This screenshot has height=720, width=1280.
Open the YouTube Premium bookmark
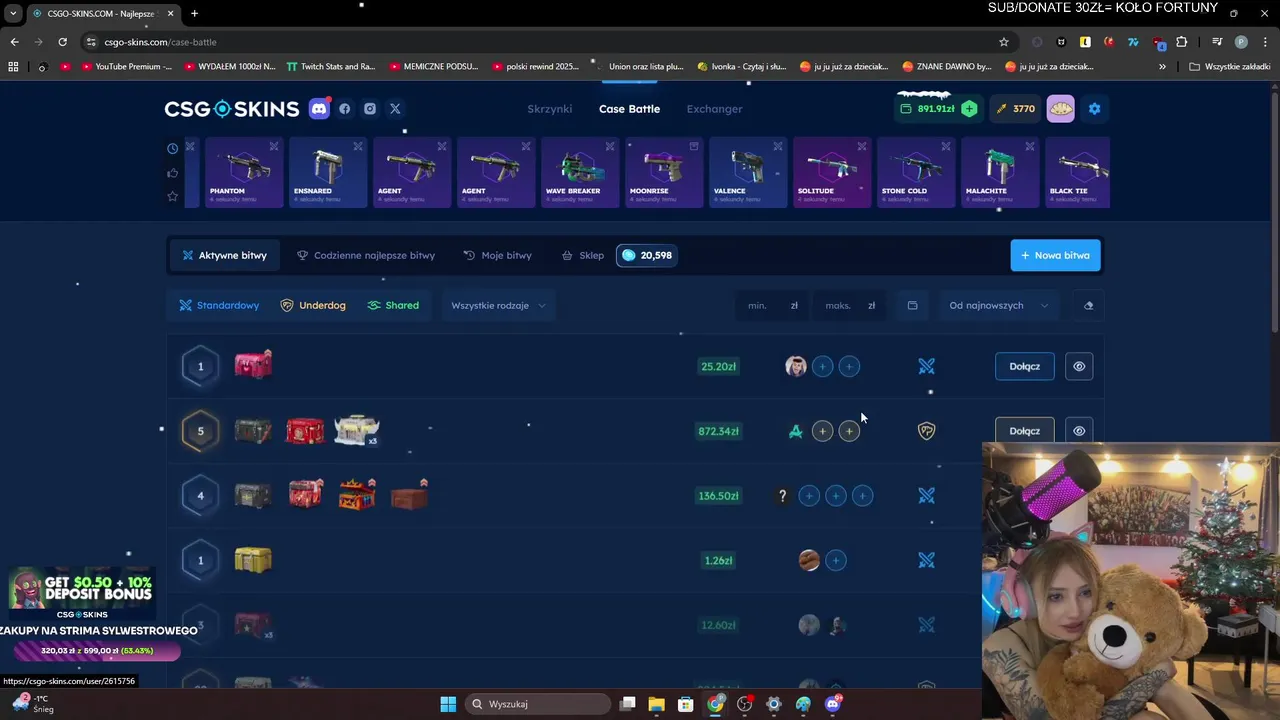pyautogui.click(x=125, y=67)
